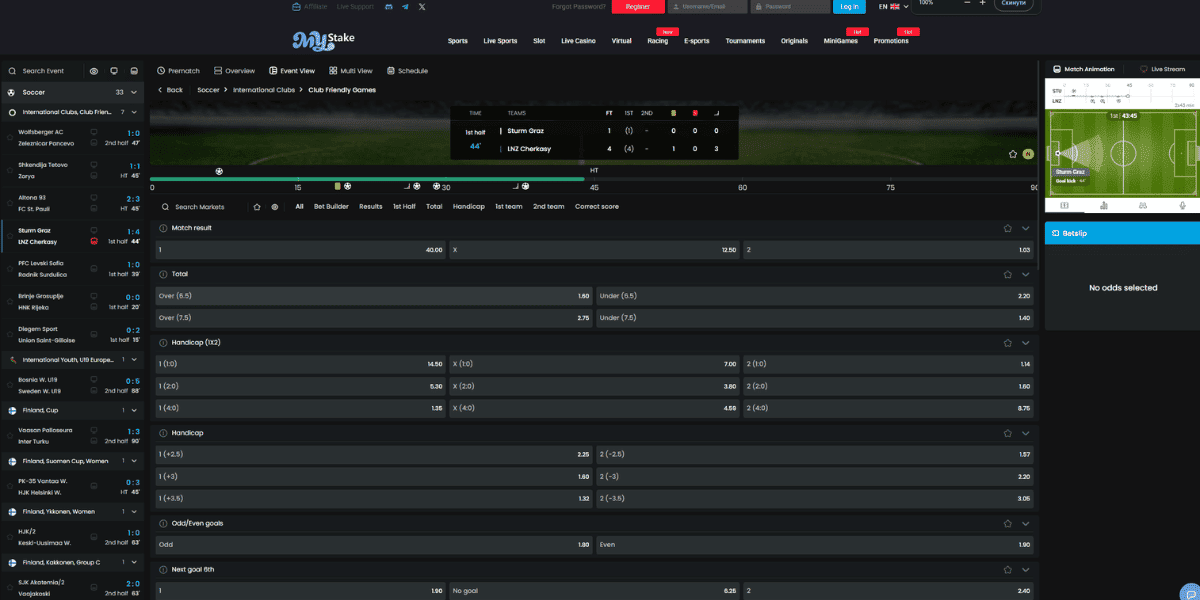Switch to Multi View tab
The image size is (1200, 600).
coord(350,71)
